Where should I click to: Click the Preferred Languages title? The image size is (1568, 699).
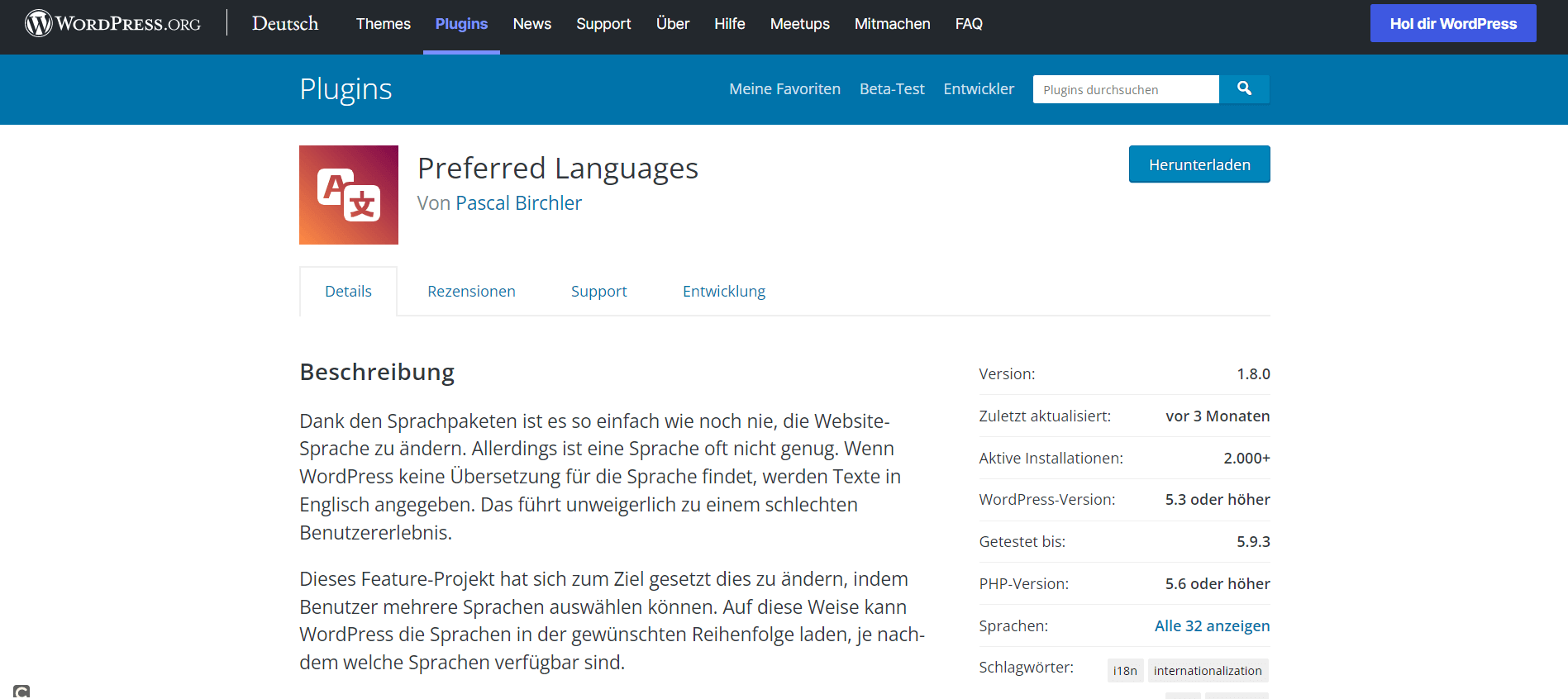(558, 169)
